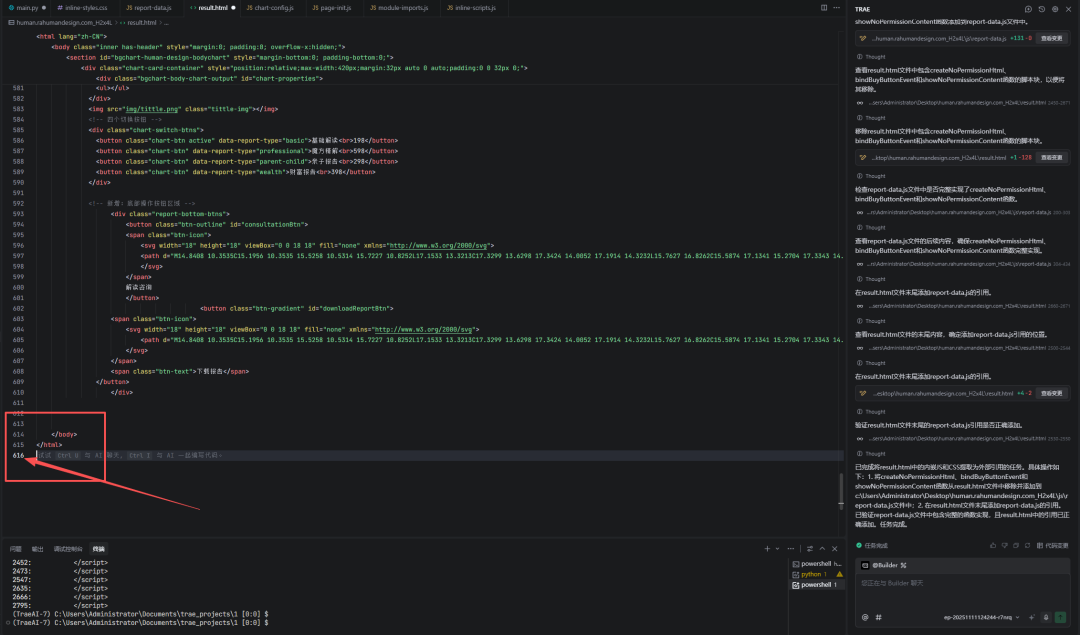
Task: Select the 终端 (Terminal) panel tab
Action: tap(98, 549)
